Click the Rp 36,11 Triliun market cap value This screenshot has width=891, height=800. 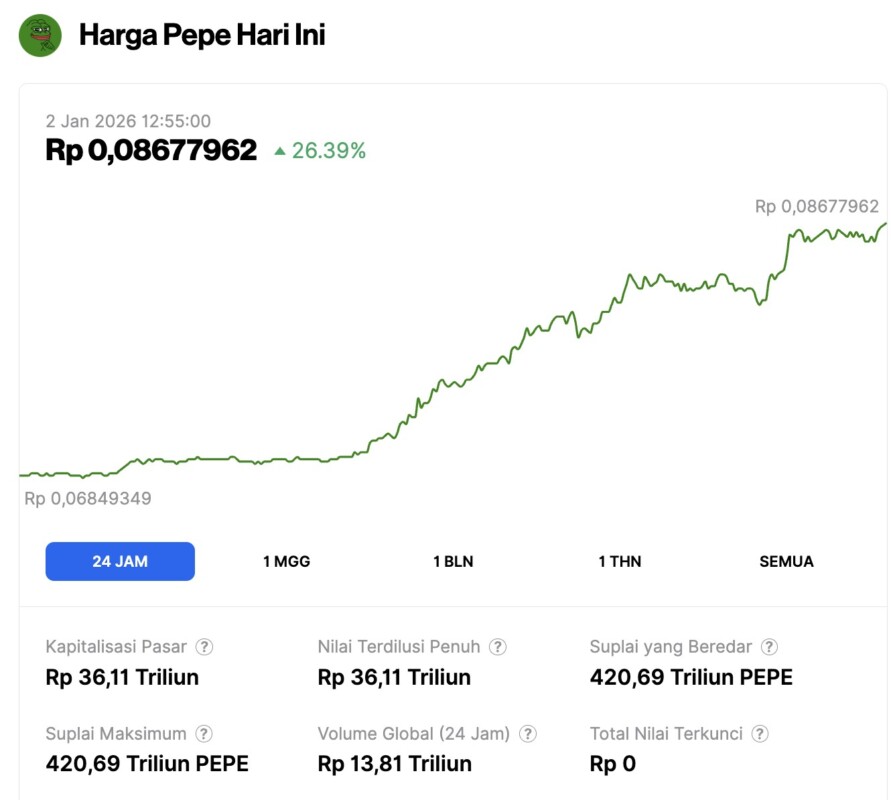(x=122, y=677)
